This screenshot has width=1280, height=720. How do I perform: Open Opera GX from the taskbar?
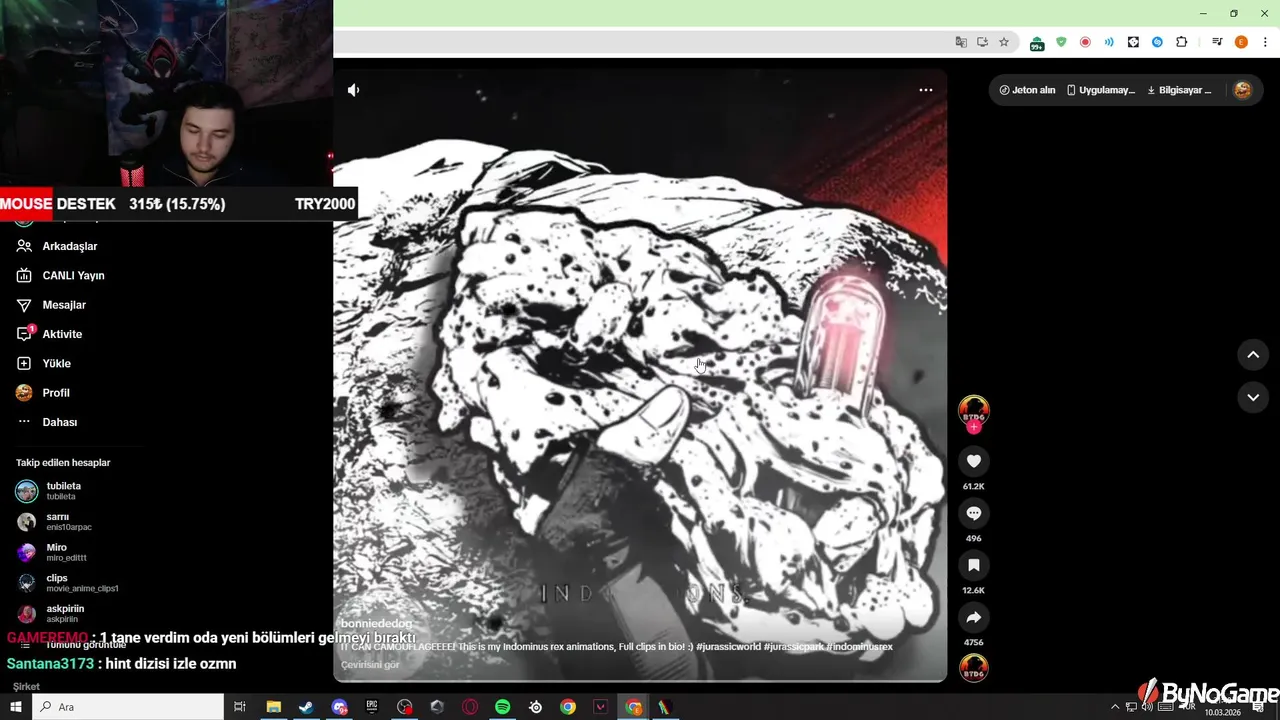(470, 707)
